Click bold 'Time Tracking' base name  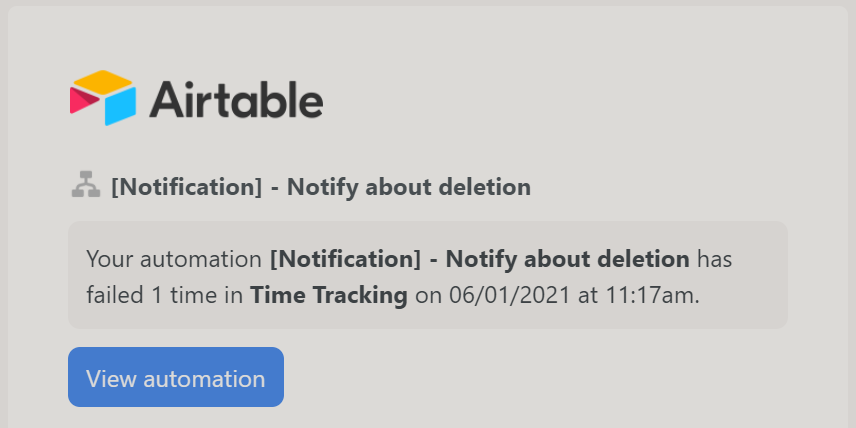point(329,295)
